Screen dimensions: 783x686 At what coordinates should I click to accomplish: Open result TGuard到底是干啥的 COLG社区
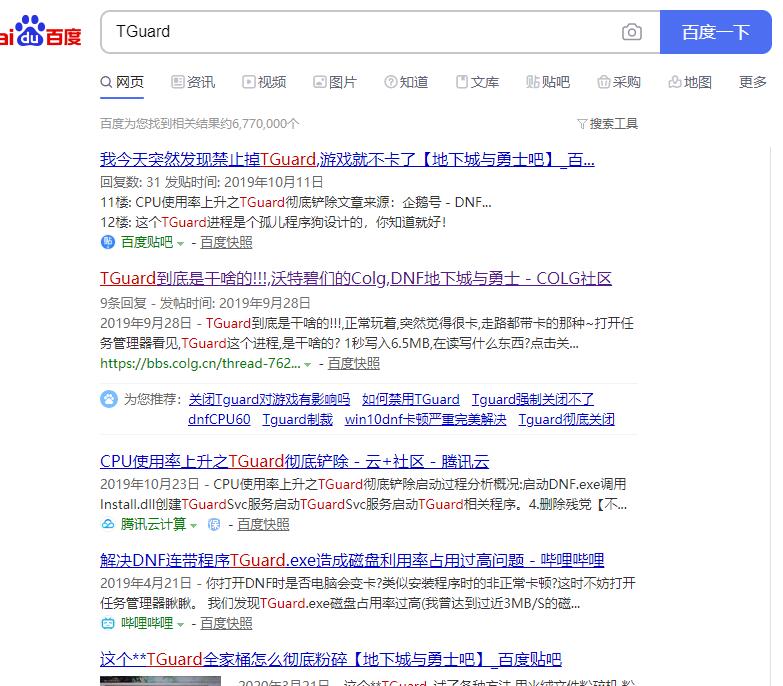click(356, 279)
